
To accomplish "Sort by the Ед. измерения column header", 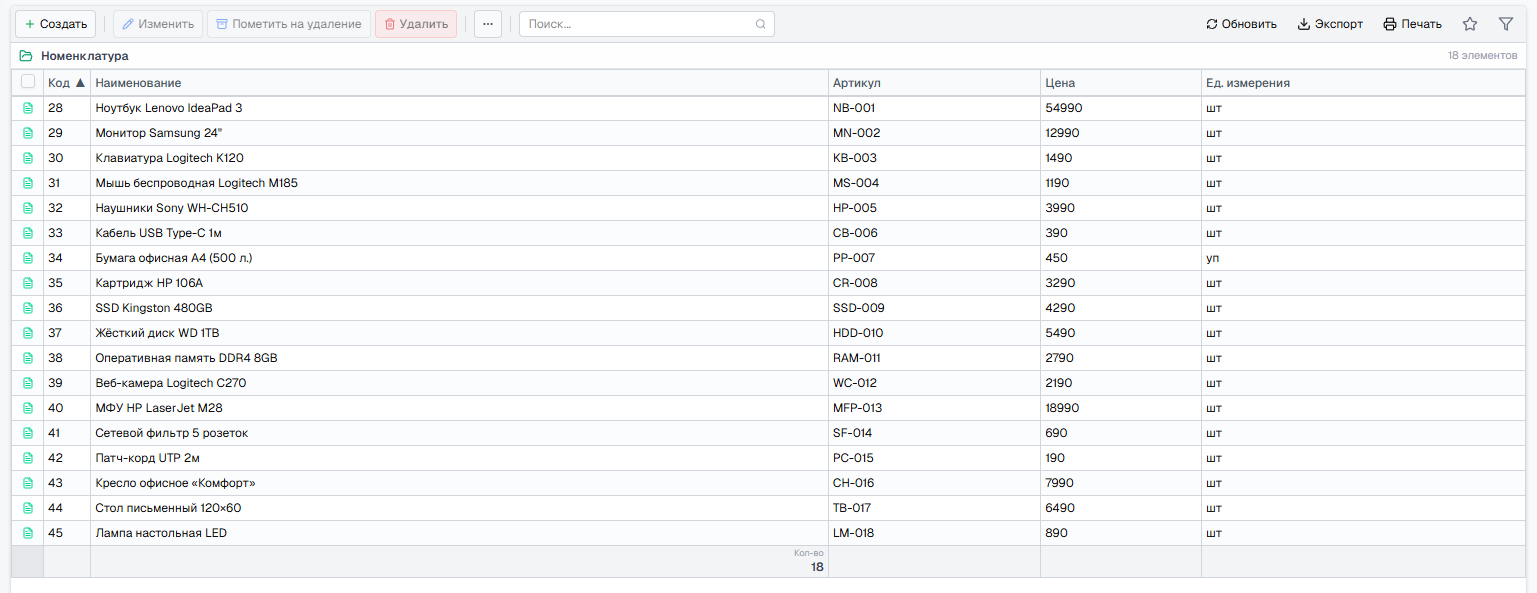I will click(1363, 83).
